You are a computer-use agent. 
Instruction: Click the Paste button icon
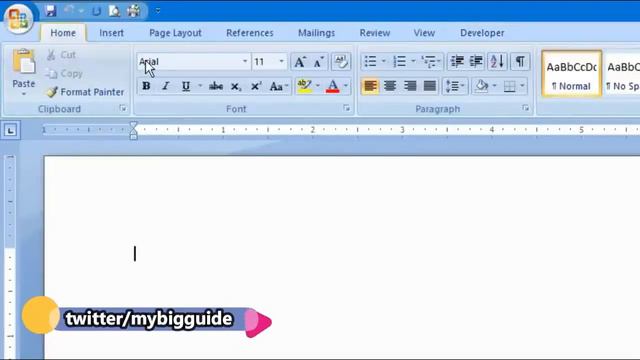tap(24, 62)
